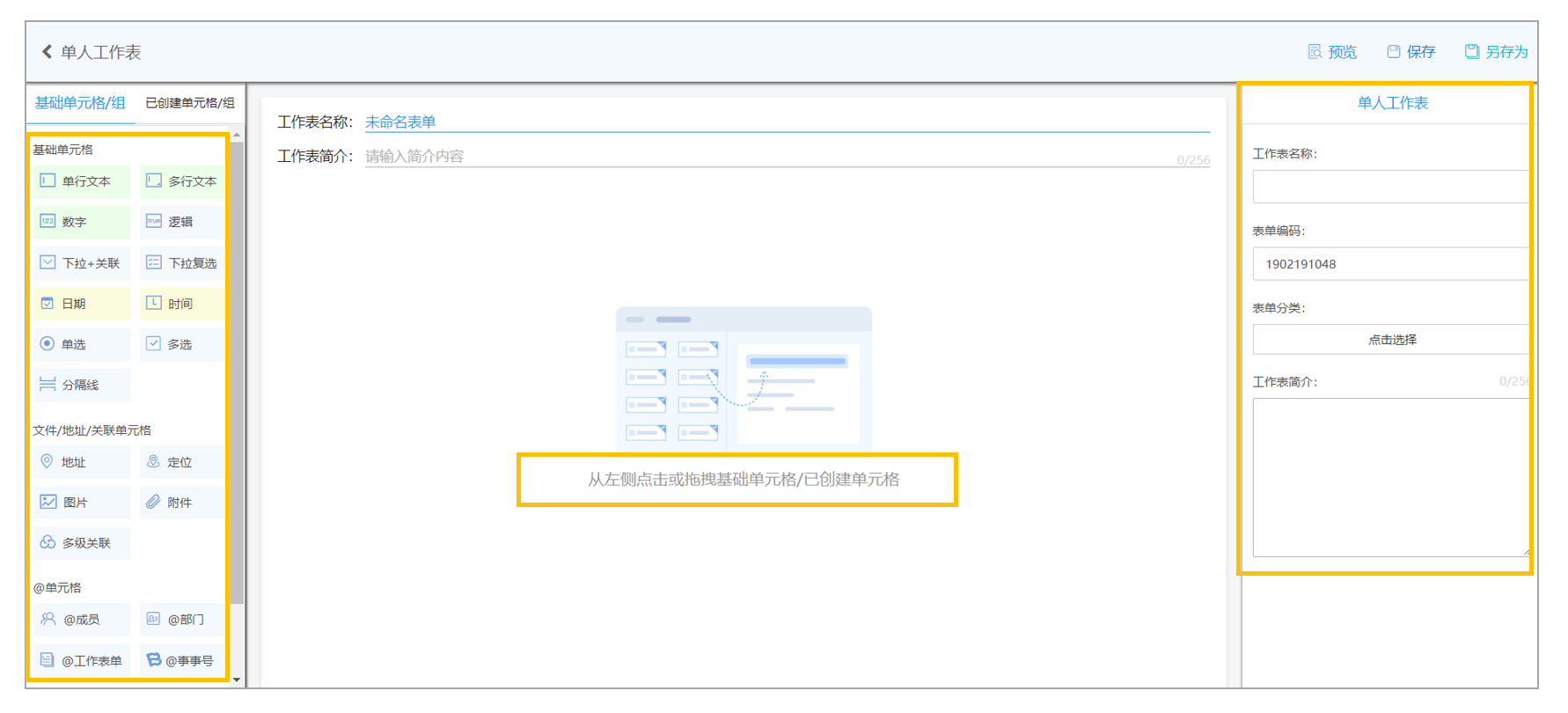This screenshot has width=1568, height=713.
Task: Add the 单选 radio cell type
Action: [82, 344]
